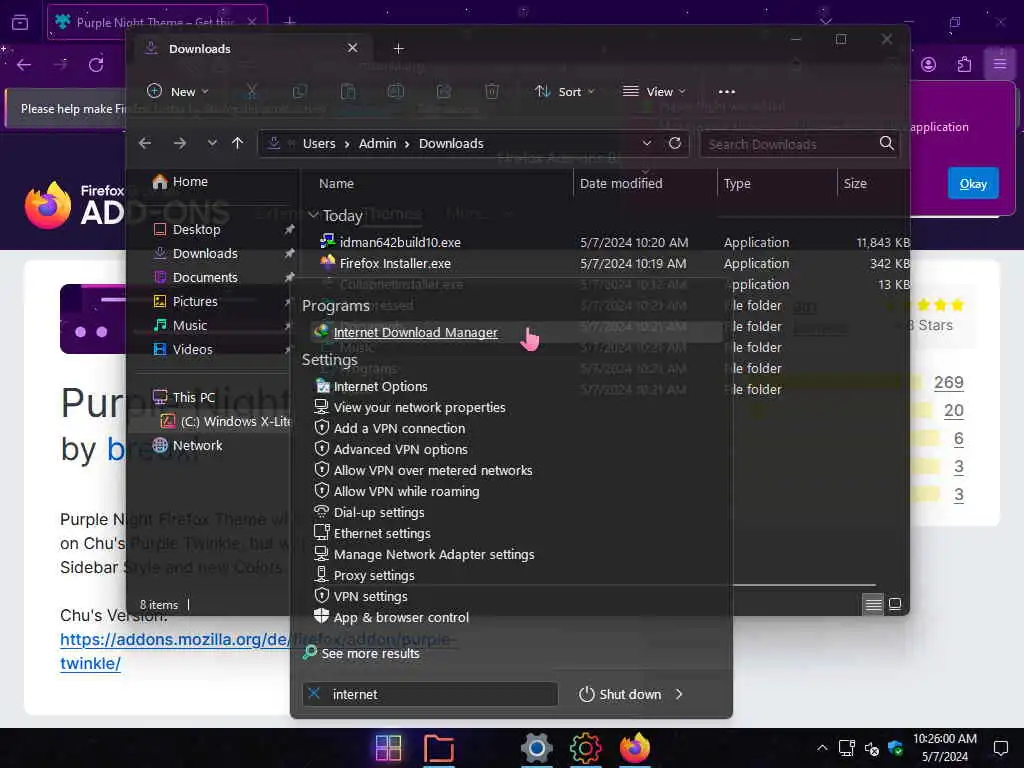This screenshot has height=768, width=1024.
Task: Open VPN settings result
Action: (370, 596)
